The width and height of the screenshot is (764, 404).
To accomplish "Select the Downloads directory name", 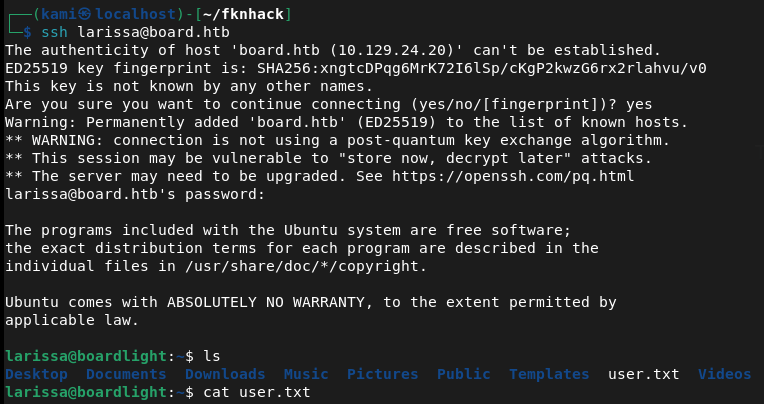I will 225,374.
